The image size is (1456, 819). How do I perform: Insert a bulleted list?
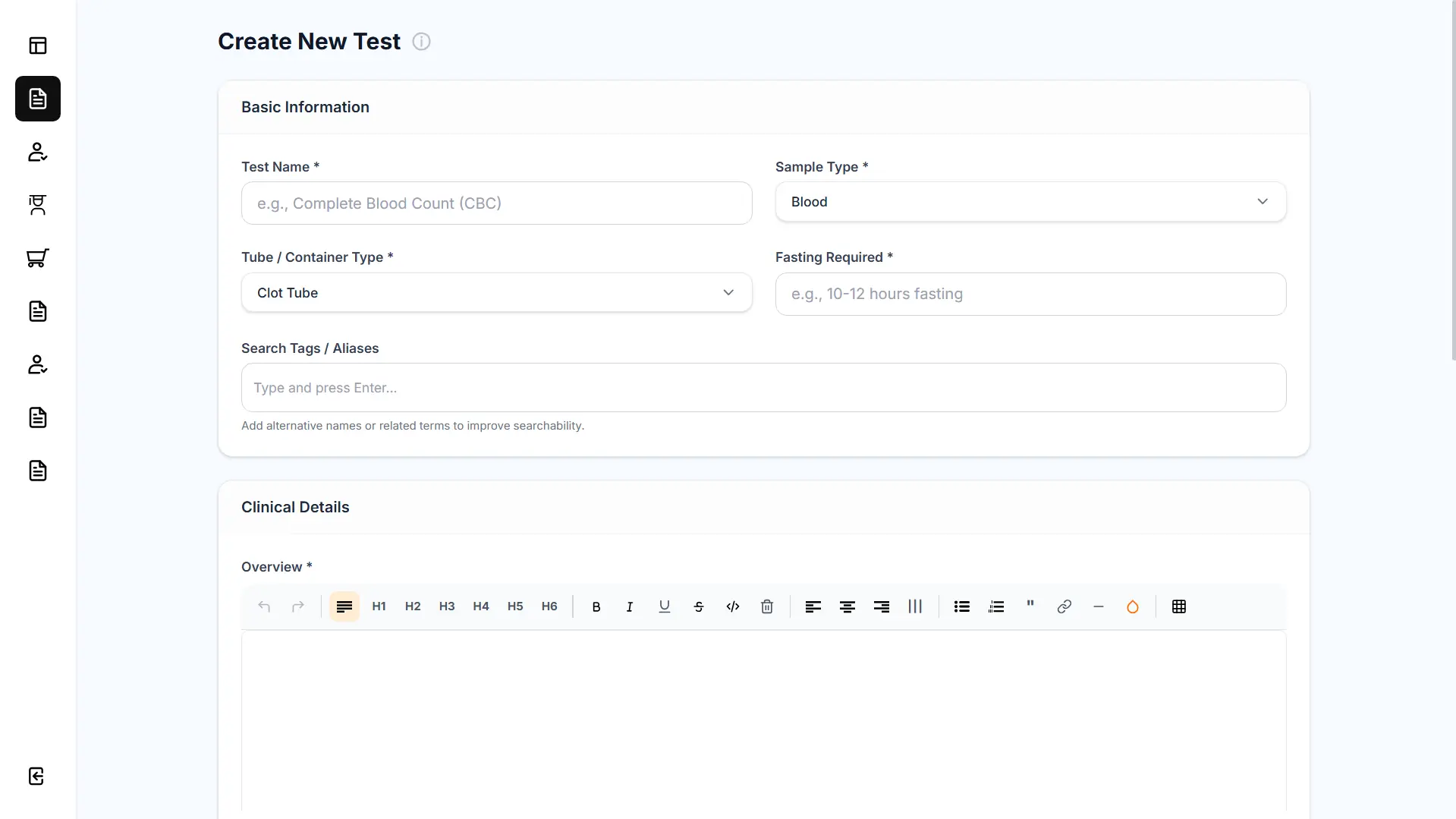tap(962, 606)
